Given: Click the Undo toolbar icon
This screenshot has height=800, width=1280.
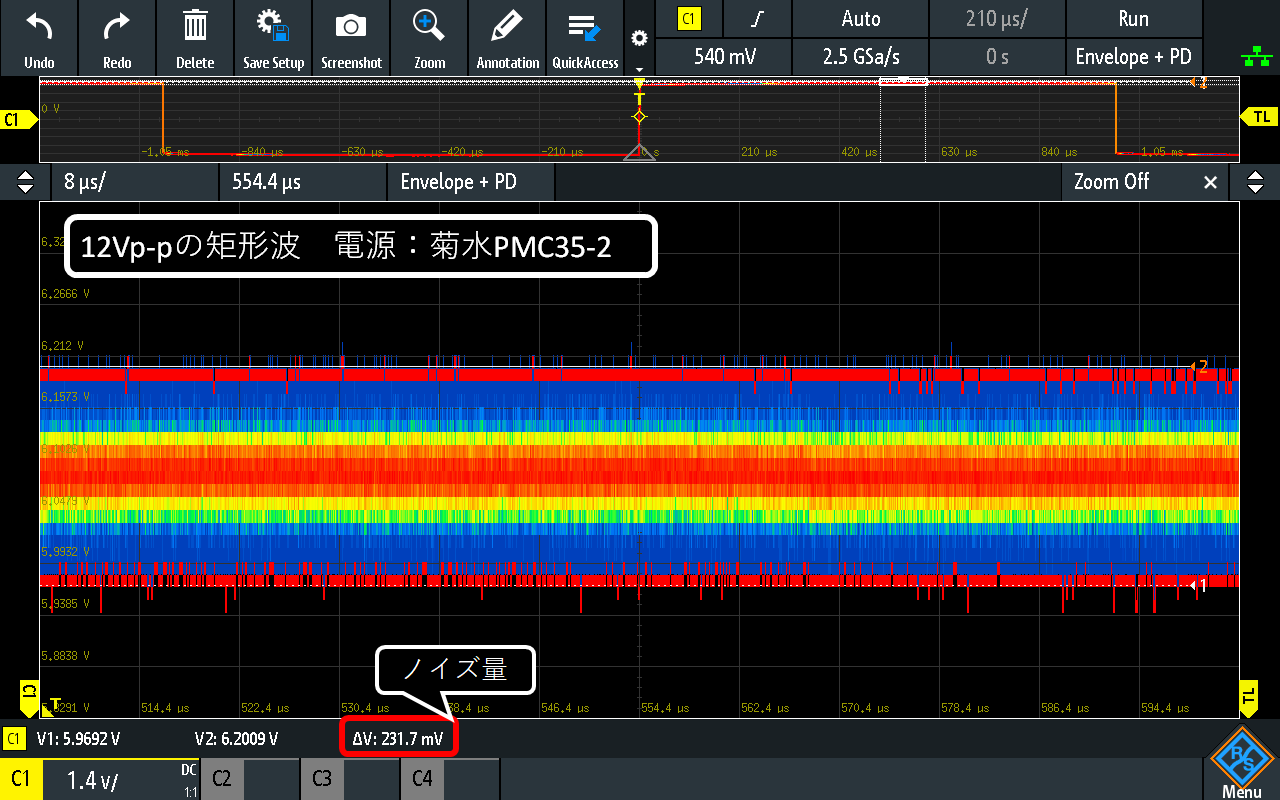Looking at the screenshot, I should (39, 38).
